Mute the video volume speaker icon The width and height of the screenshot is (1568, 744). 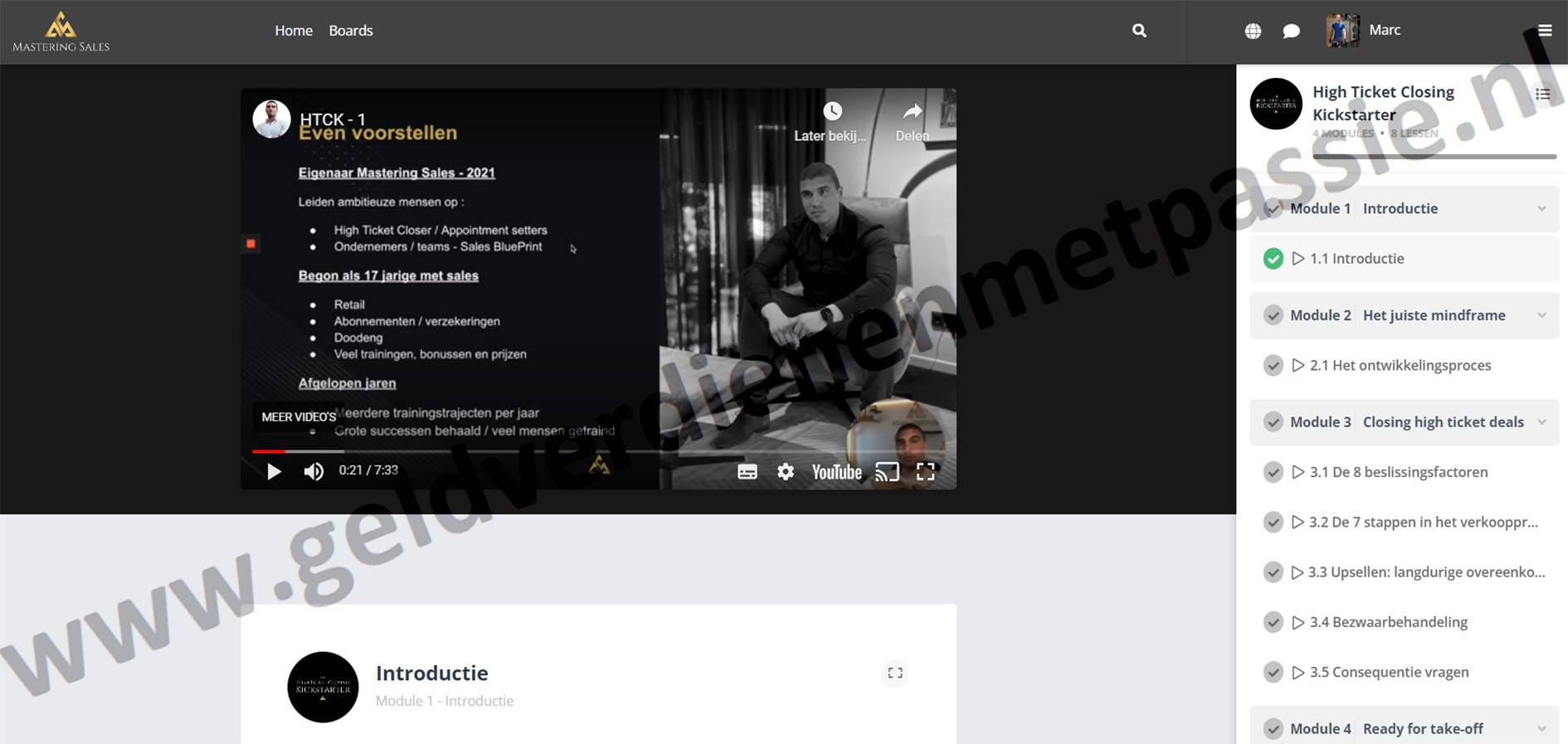[x=314, y=472]
